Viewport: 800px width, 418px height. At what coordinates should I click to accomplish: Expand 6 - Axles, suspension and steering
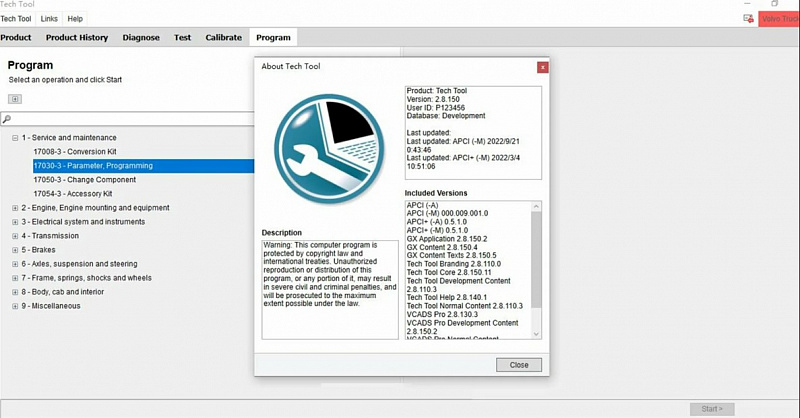pyautogui.click(x=15, y=264)
